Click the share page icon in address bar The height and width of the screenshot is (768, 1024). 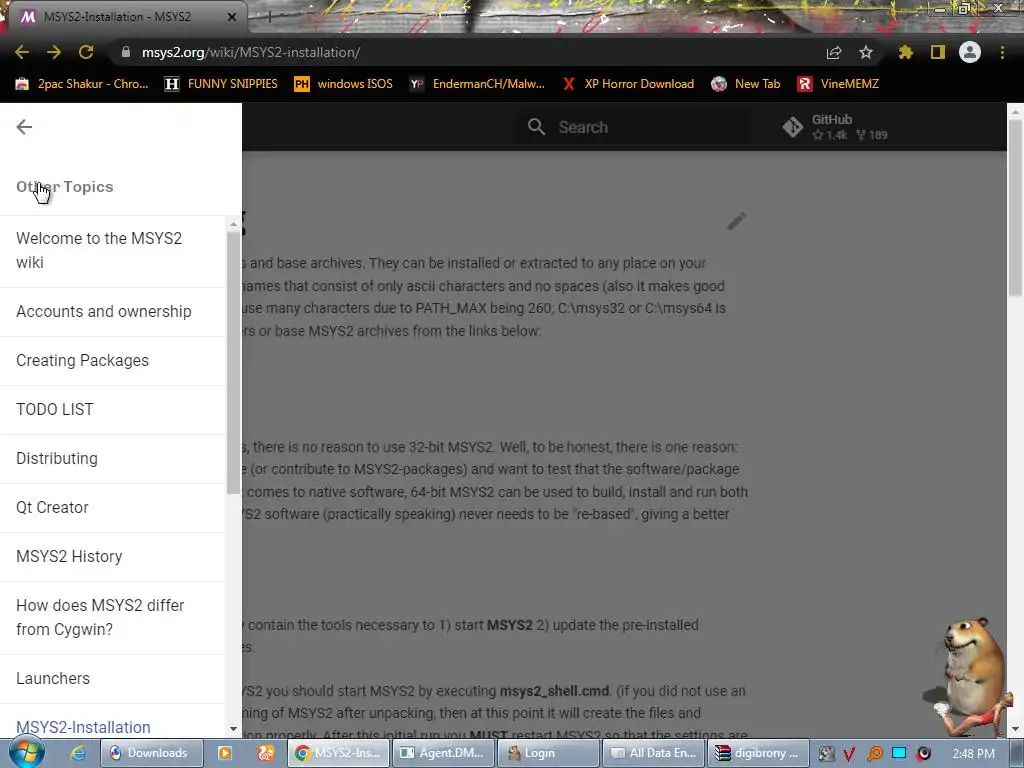click(x=834, y=52)
